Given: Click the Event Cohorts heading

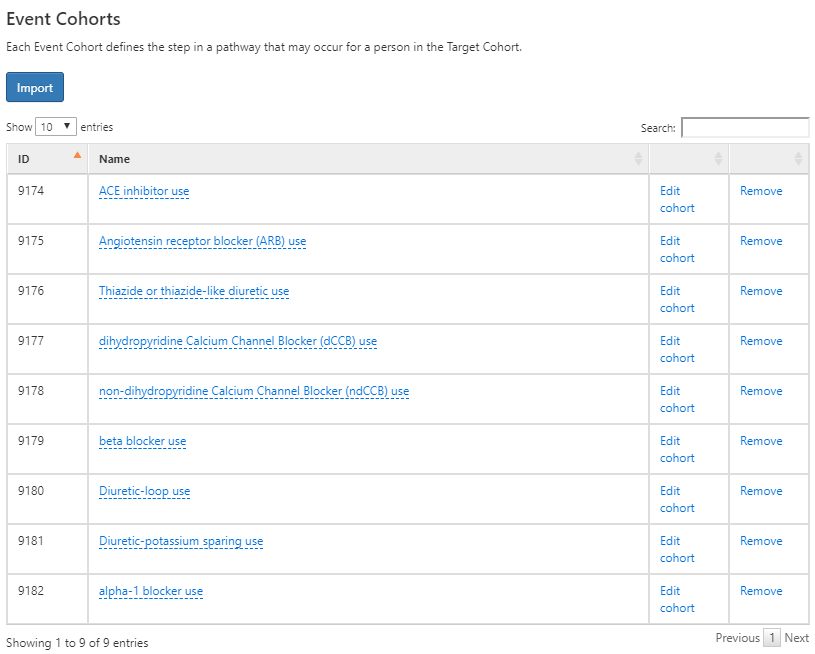Looking at the screenshot, I should 63,19.
